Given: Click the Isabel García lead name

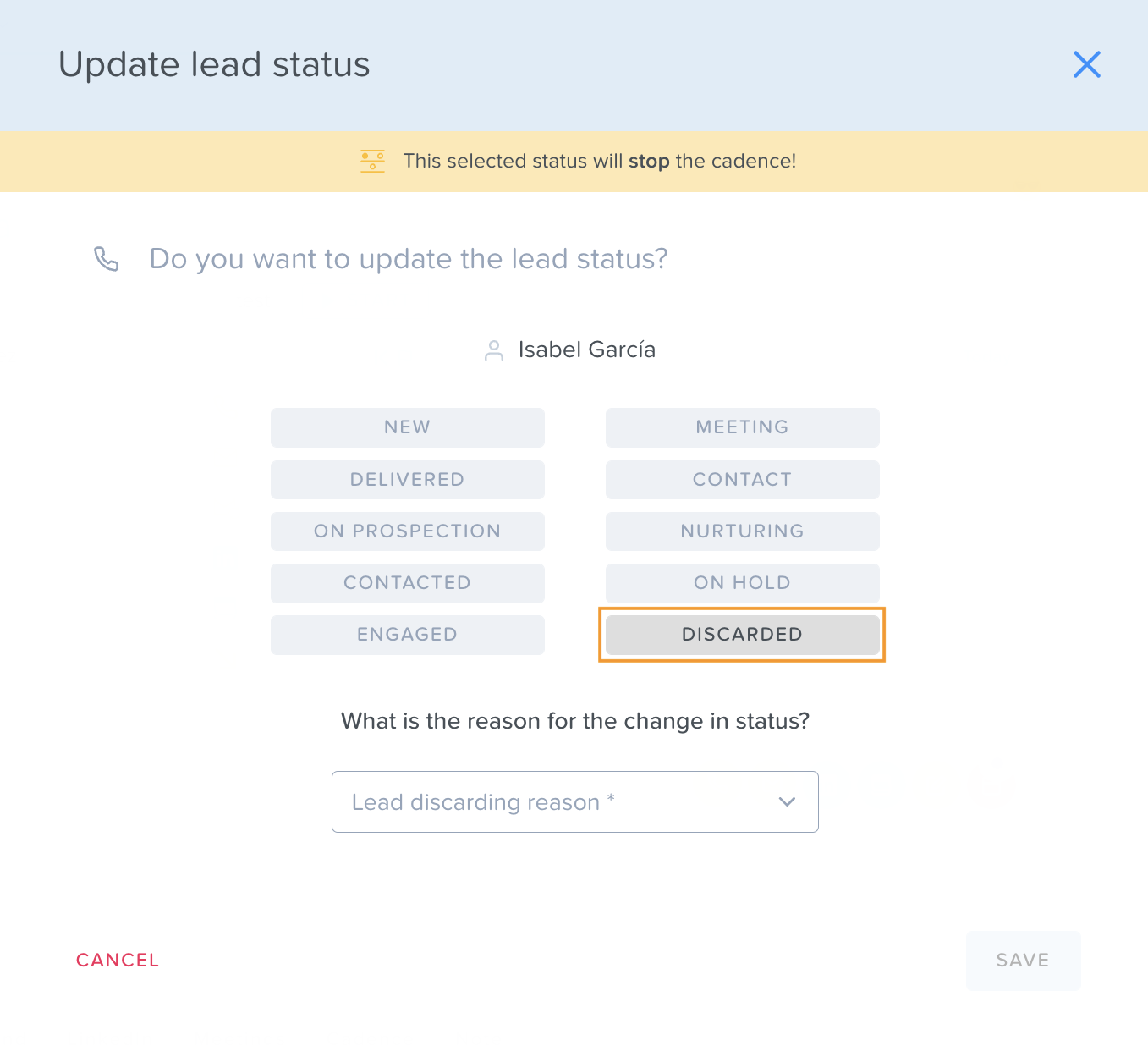Looking at the screenshot, I should click(587, 350).
